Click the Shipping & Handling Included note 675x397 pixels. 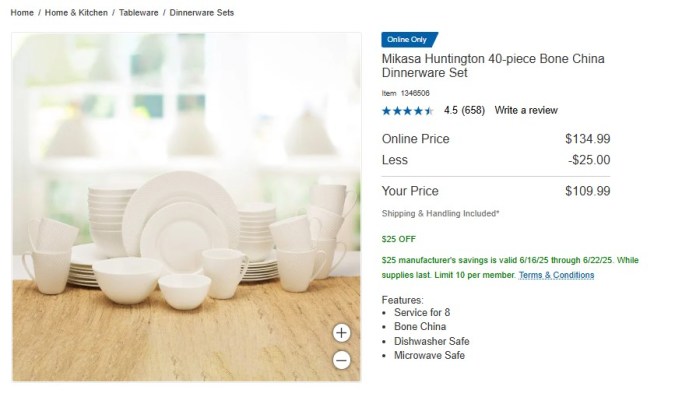440,213
